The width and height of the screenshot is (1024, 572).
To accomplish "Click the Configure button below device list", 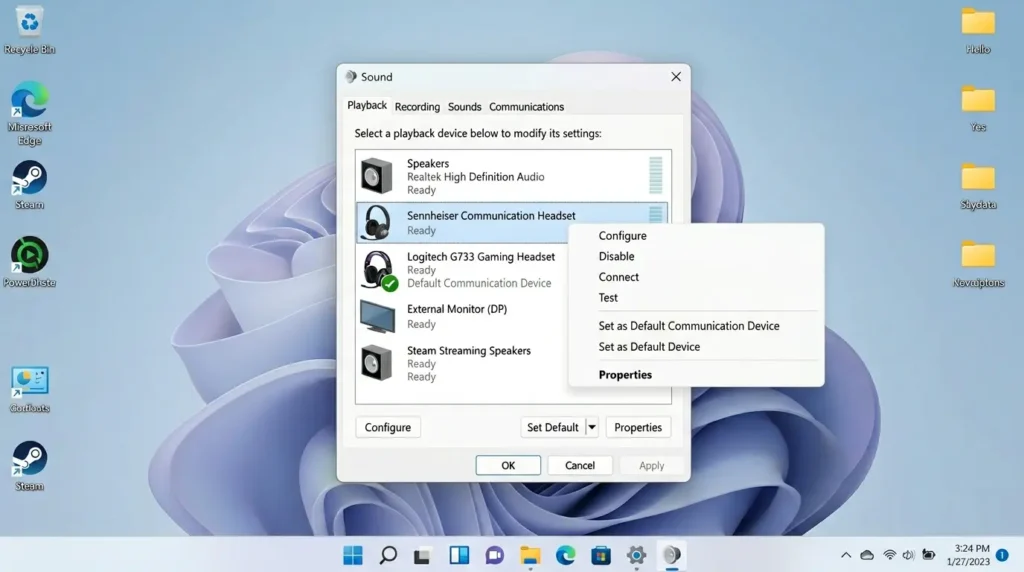I will click(x=388, y=427).
